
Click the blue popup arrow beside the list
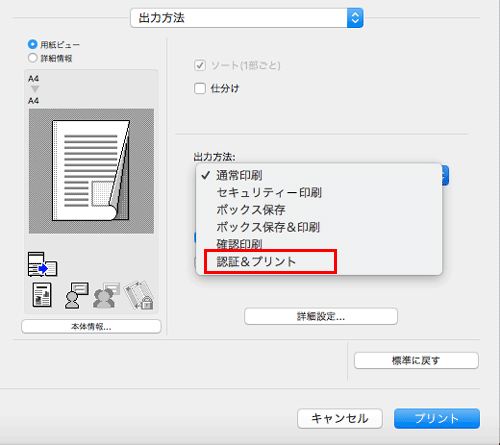[445, 175]
